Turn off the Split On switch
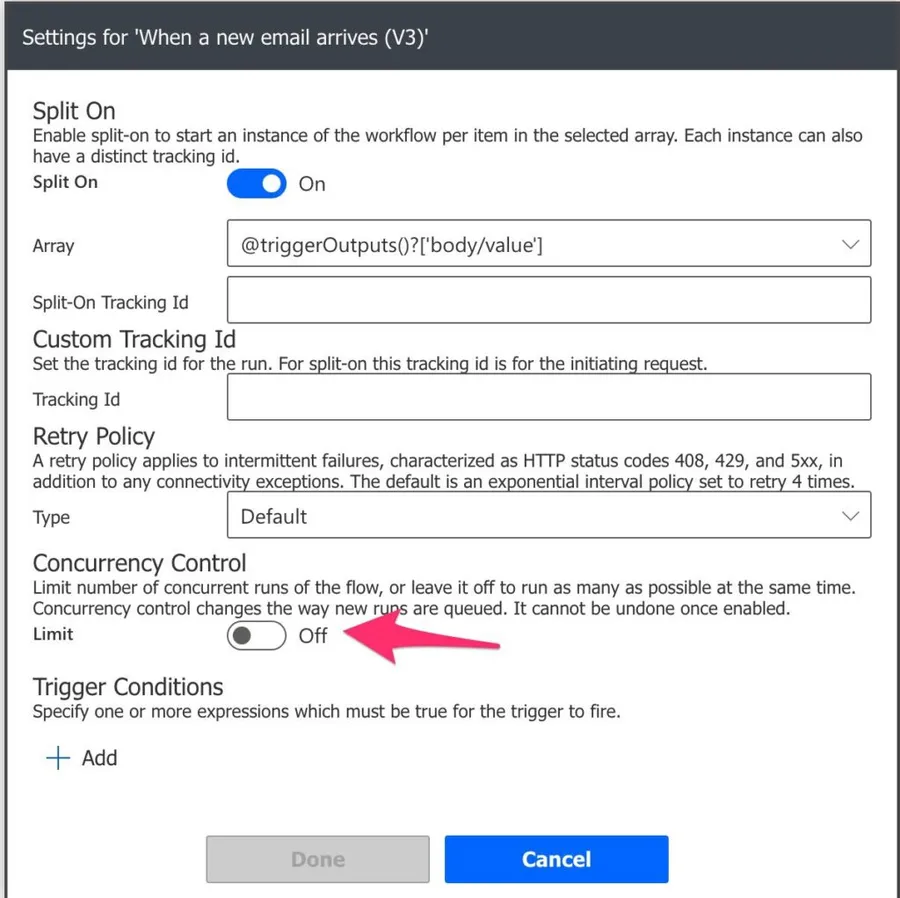Image resolution: width=900 pixels, height=898 pixels. (x=256, y=184)
